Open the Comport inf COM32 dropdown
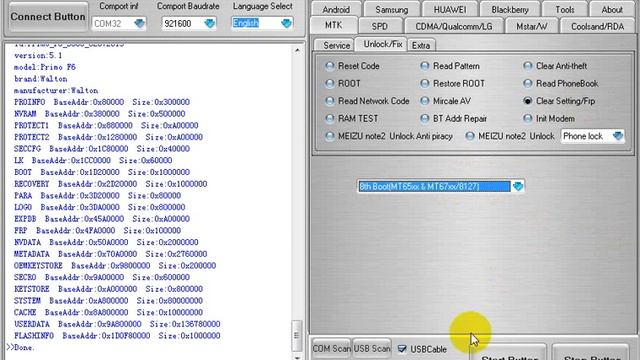This screenshot has height=360, width=640. pos(140,23)
